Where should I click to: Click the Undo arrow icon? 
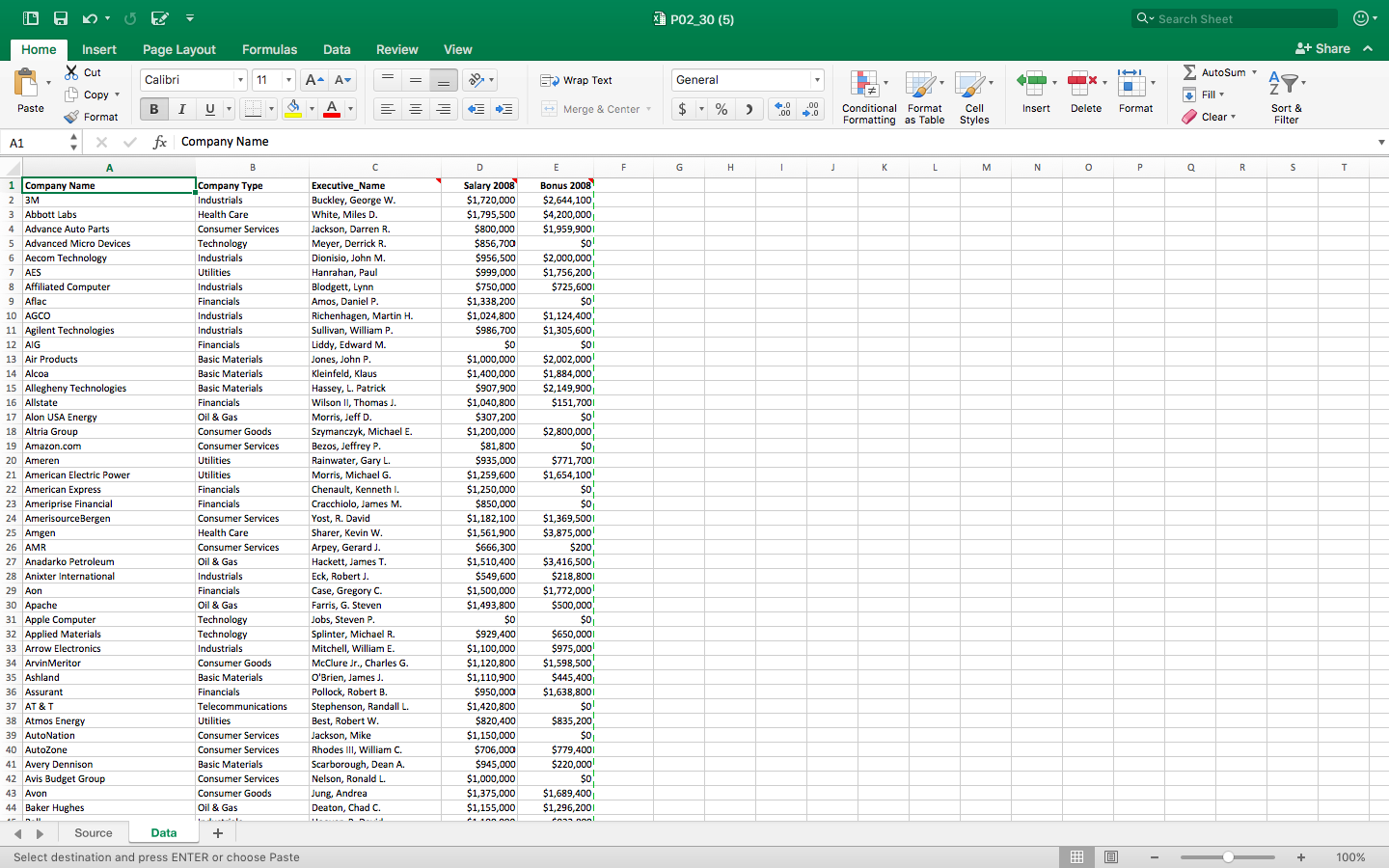(90, 18)
